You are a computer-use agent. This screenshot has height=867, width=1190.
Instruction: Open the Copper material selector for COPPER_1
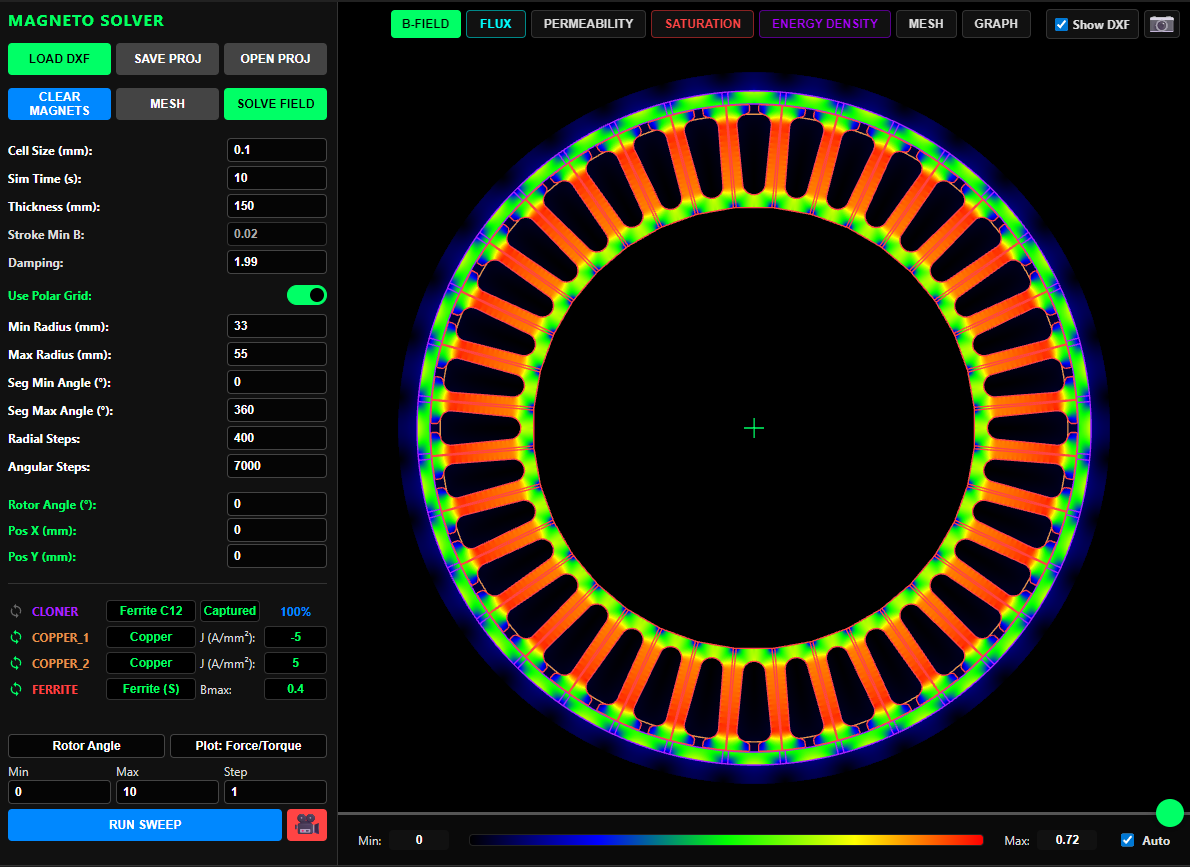tap(150, 637)
